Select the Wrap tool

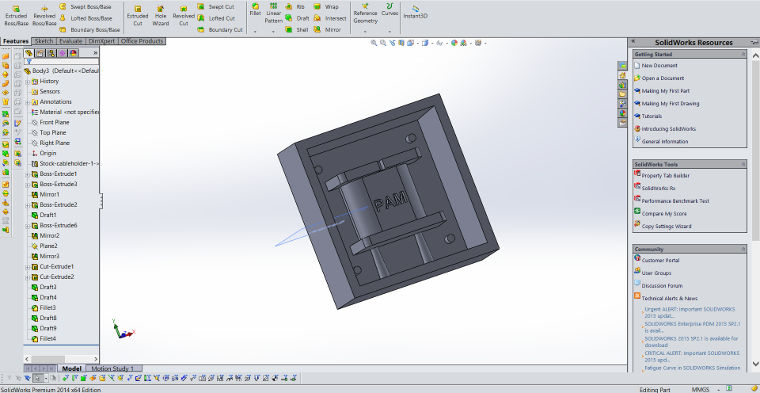tap(326, 7)
